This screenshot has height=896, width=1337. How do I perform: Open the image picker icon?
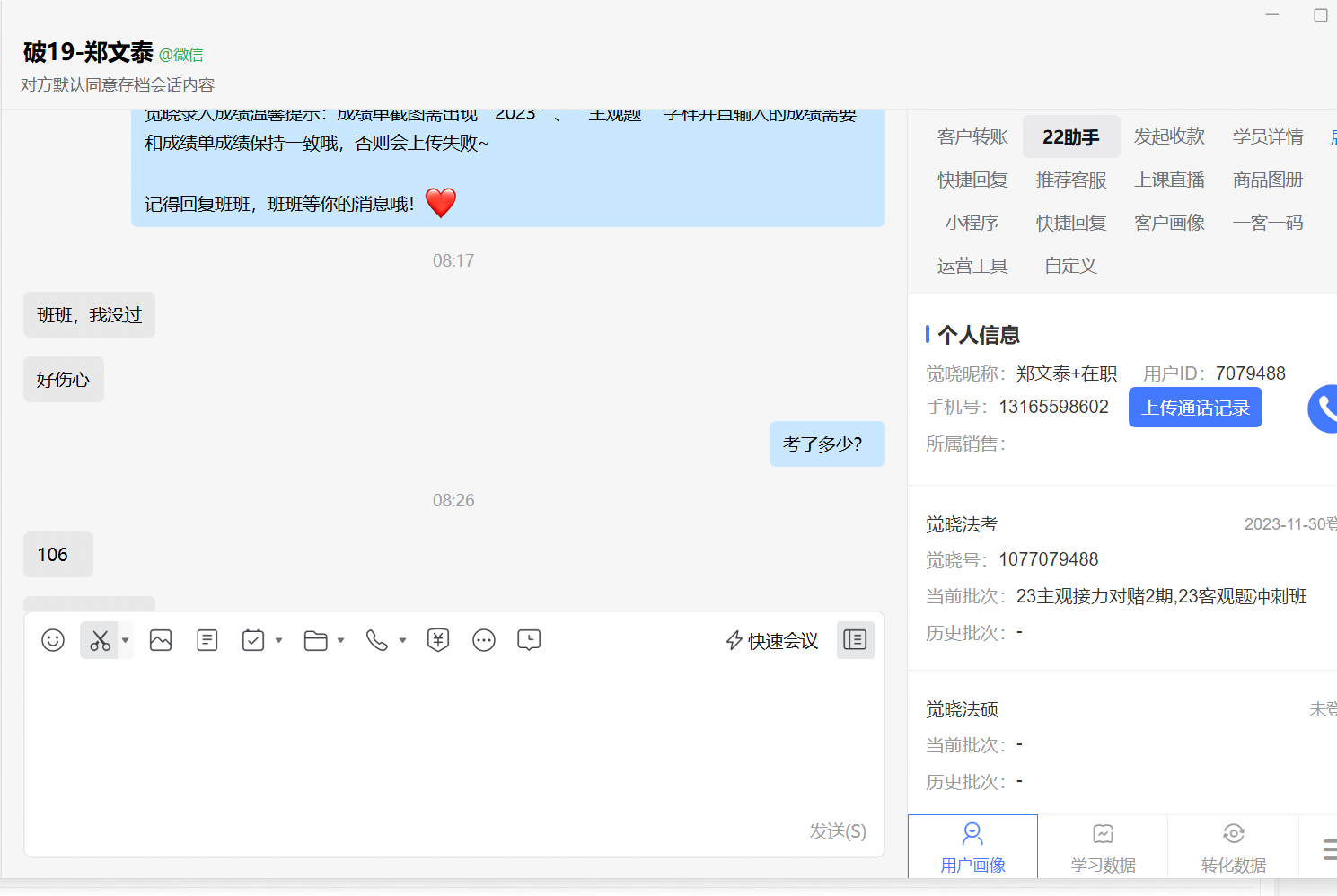tap(161, 640)
